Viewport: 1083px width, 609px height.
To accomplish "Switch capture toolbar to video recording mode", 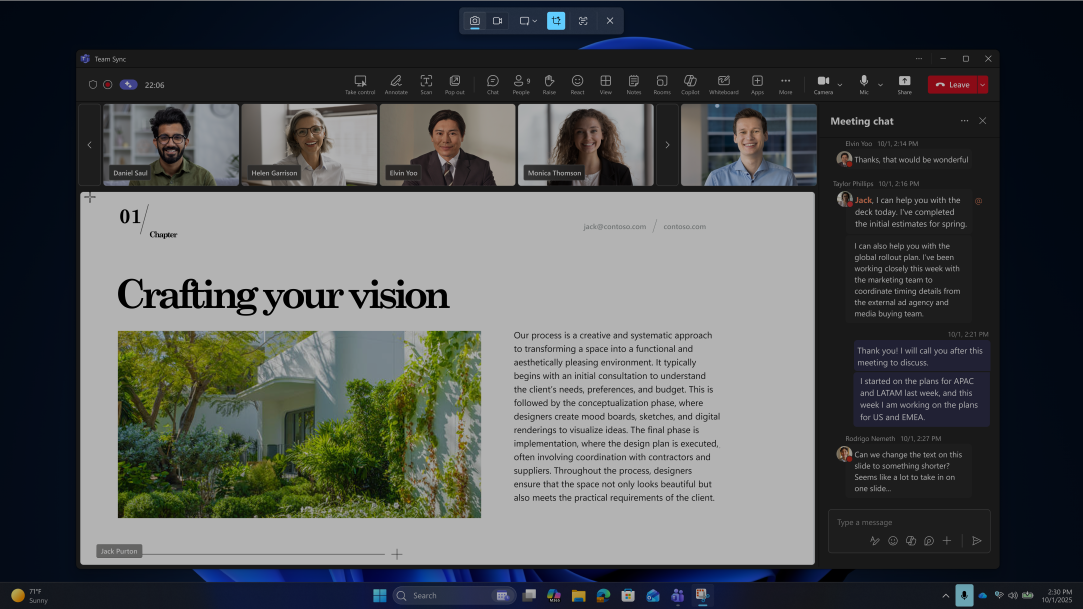I will click(497, 20).
